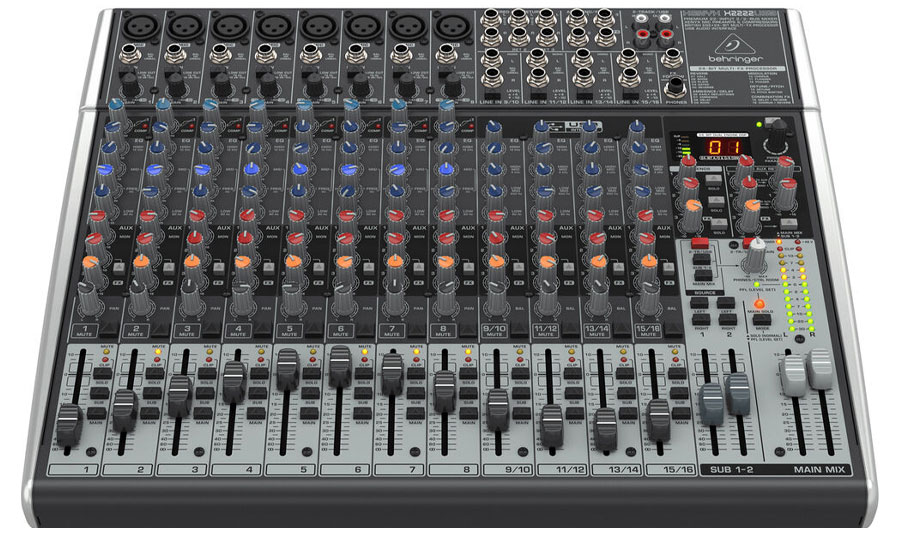Screen dimensions: 900x542
Task: Click the channel 9/10 stereo fader
Action: (498, 409)
